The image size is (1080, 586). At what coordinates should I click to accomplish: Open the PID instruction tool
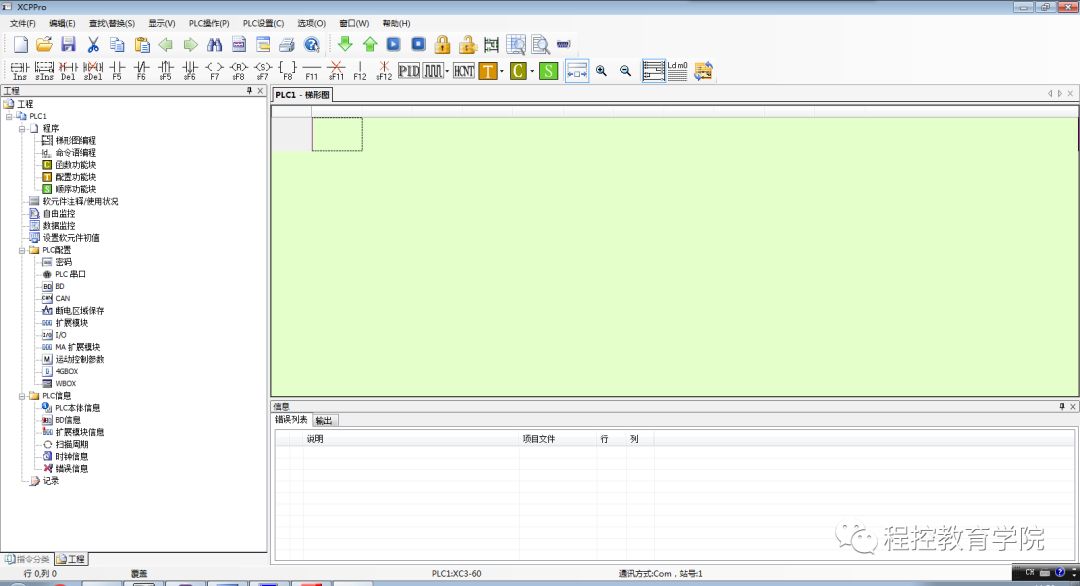408,70
